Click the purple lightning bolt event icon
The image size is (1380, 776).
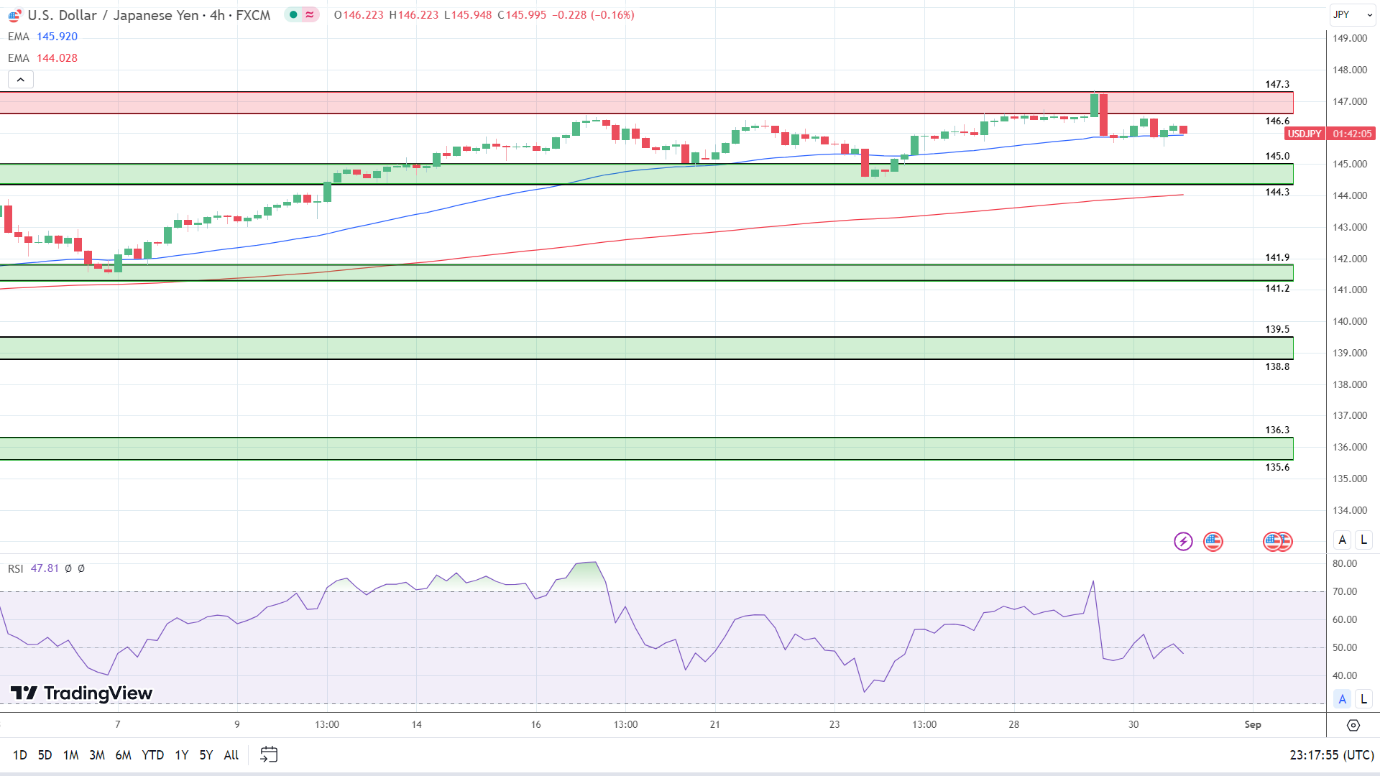coord(1183,541)
